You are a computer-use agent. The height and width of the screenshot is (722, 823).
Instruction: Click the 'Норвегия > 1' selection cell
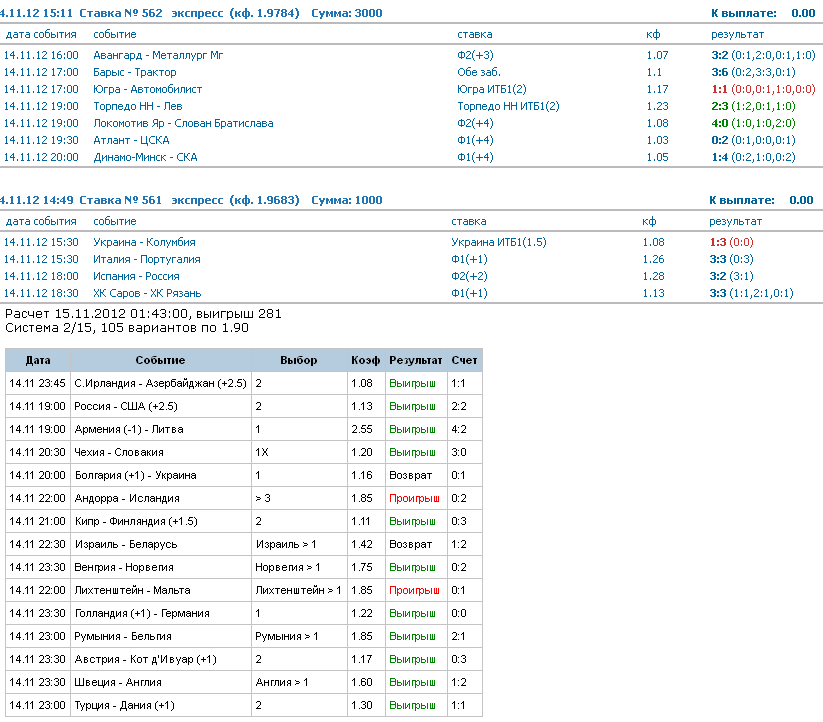pyautogui.click(x=299, y=567)
